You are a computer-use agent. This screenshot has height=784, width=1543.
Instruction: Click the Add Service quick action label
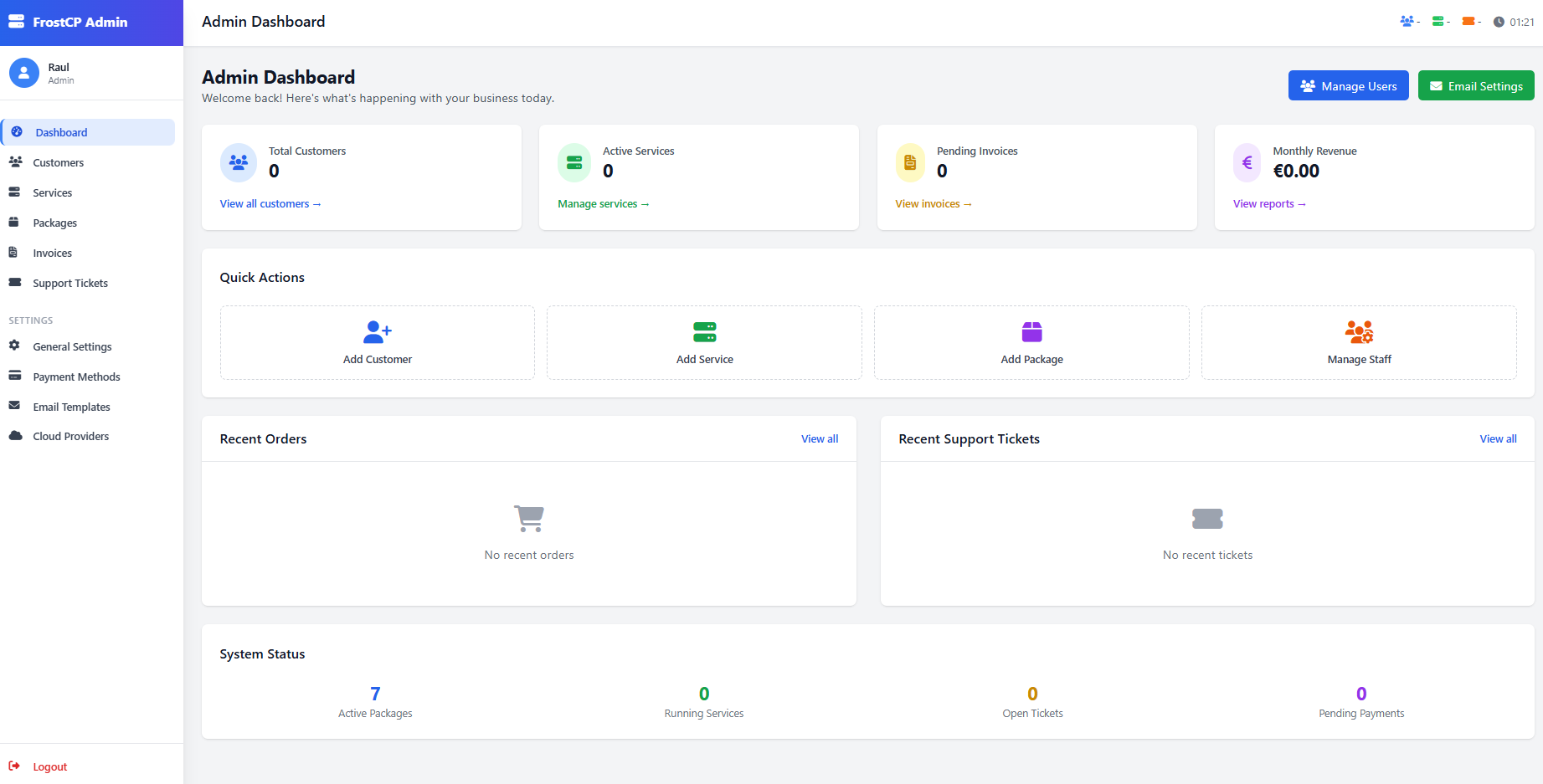(705, 359)
